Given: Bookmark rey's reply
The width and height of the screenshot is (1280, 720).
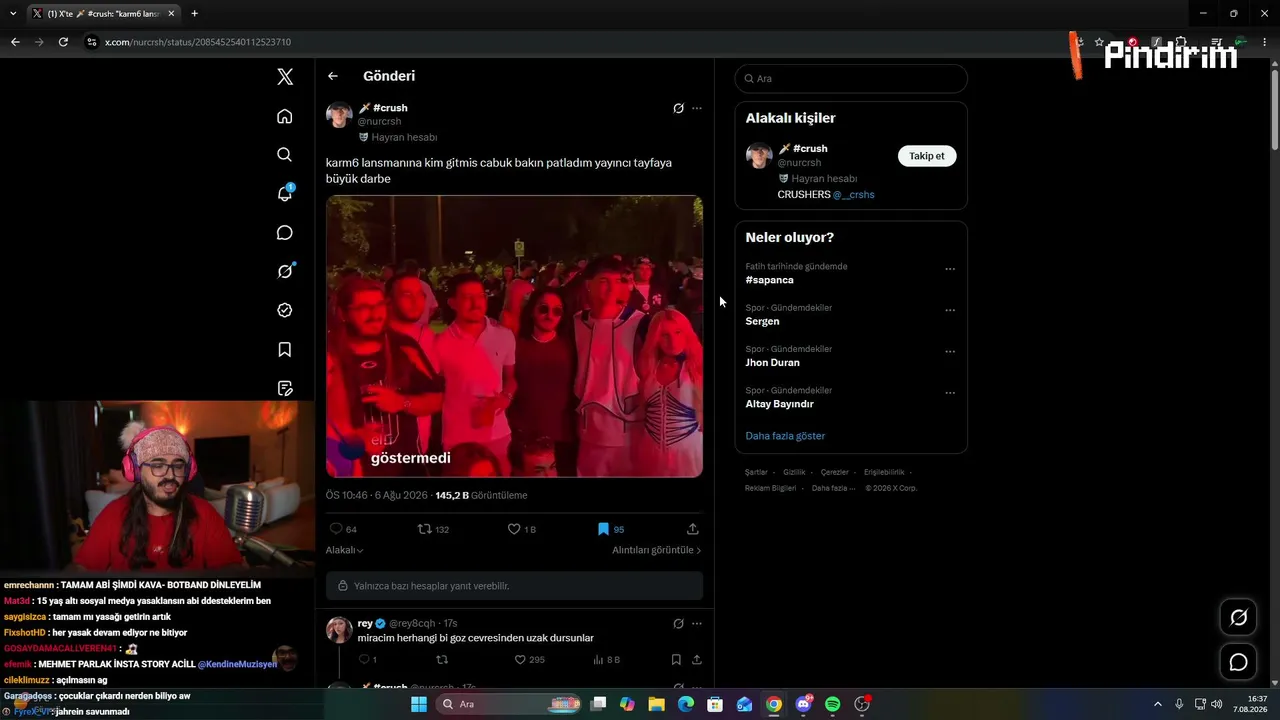Looking at the screenshot, I should (676, 660).
